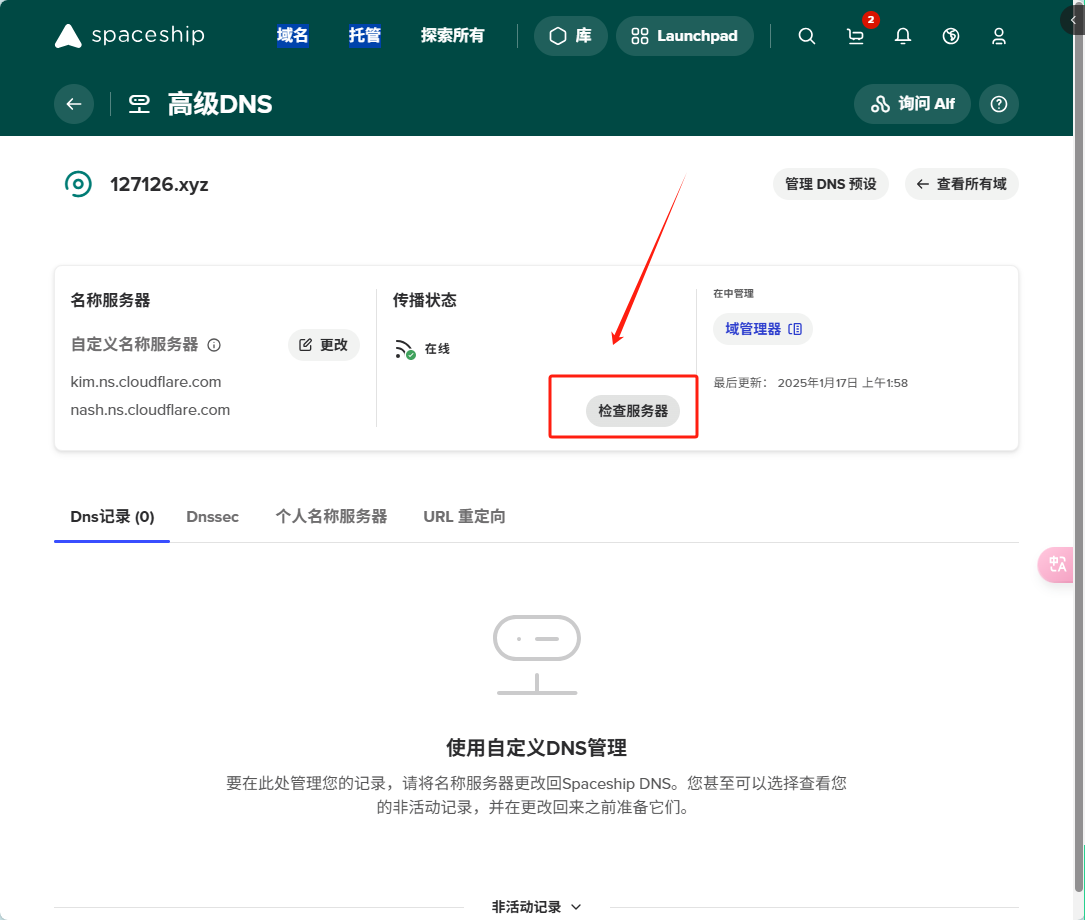
Task: Click 询问 Alf assistant button
Action: pos(912,104)
